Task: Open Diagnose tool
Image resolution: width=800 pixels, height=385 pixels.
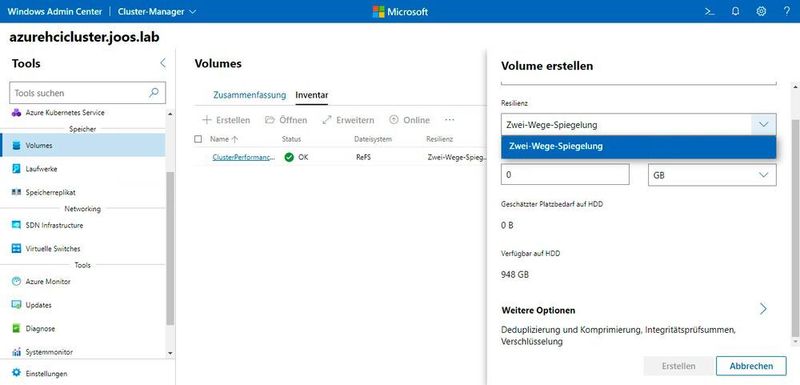Action: pyautogui.click(x=83, y=328)
